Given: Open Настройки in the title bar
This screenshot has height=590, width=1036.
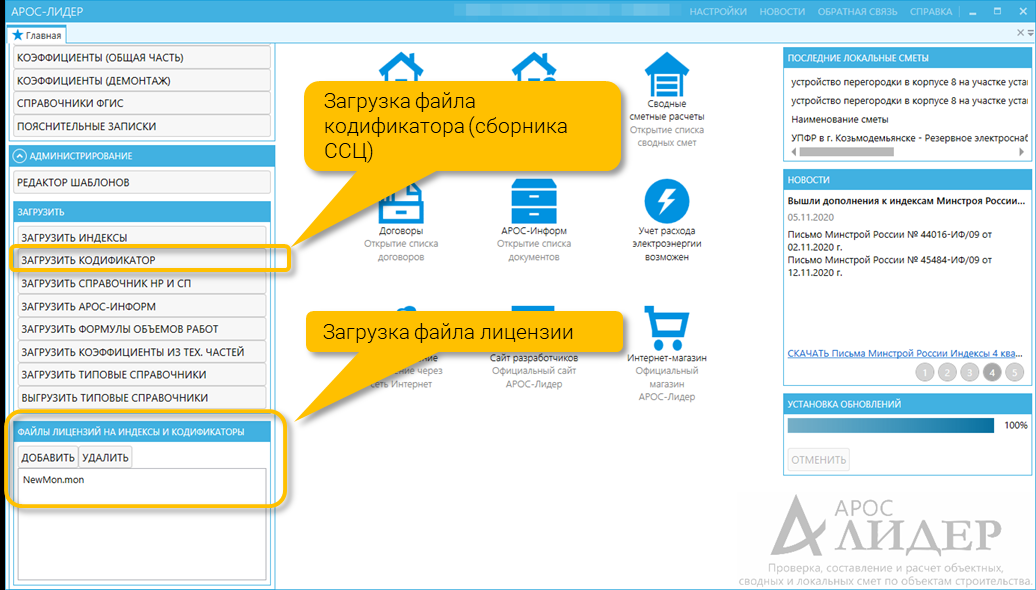Looking at the screenshot, I should 718,11.
